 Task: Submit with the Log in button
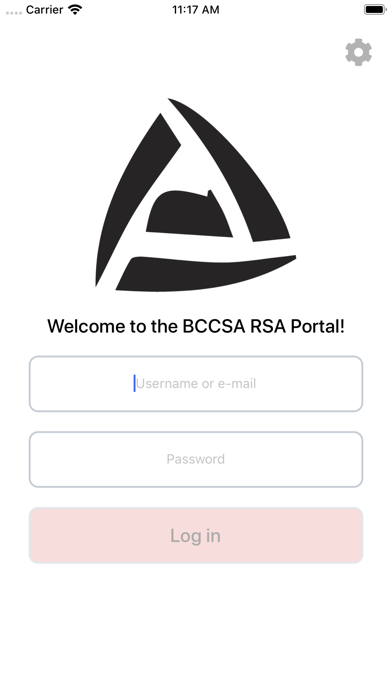[196, 535]
